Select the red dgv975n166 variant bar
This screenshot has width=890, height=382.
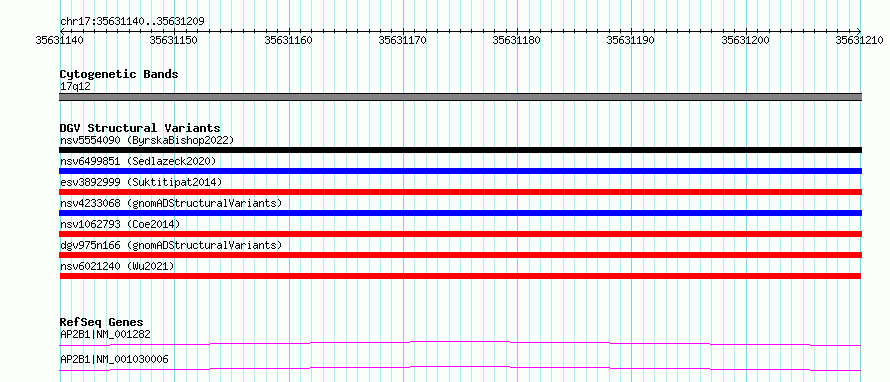tap(460, 255)
